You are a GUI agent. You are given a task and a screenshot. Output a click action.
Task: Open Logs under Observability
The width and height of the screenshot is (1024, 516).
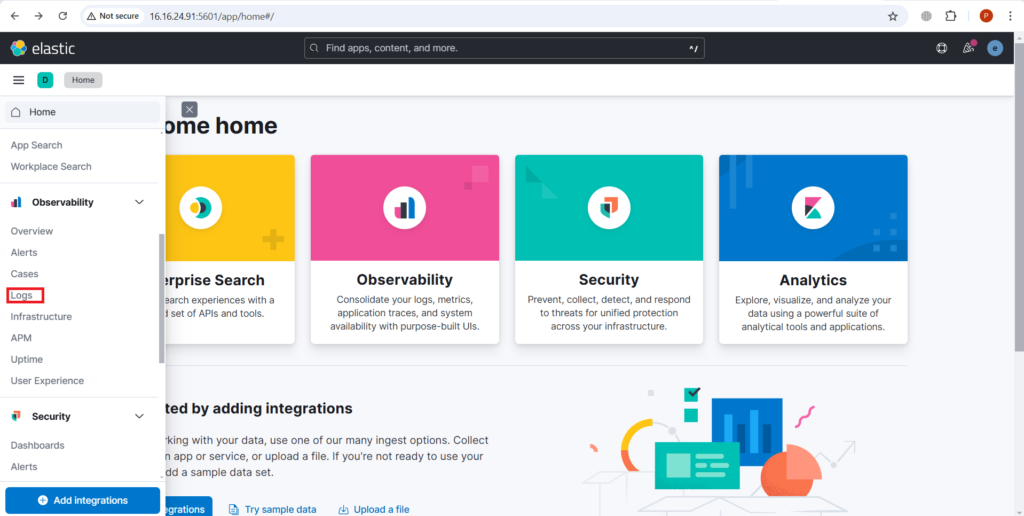[x=22, y=295]
